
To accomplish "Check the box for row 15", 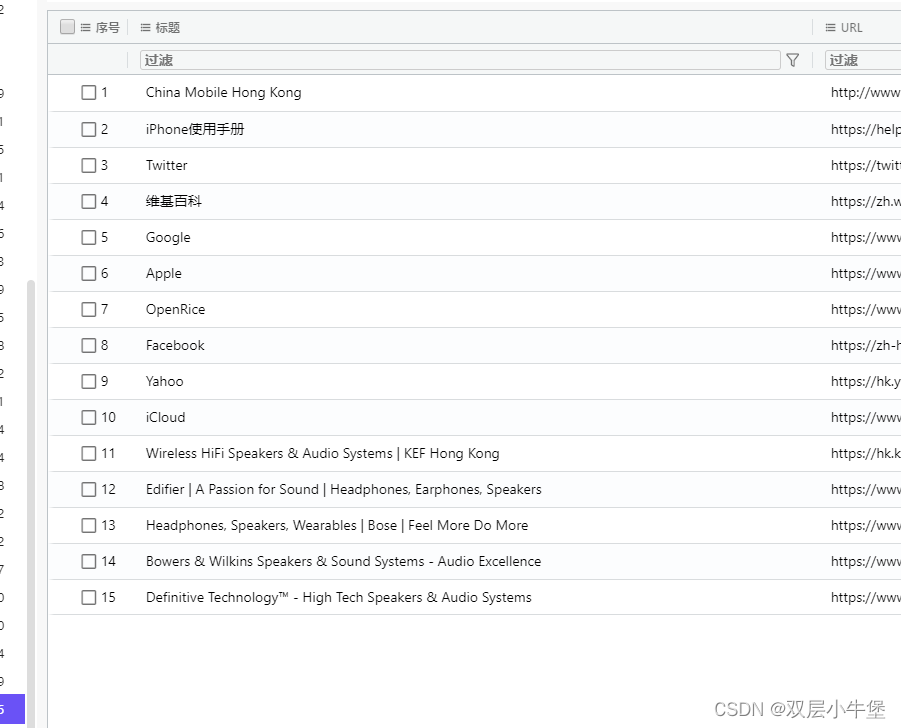I will 88,598.
